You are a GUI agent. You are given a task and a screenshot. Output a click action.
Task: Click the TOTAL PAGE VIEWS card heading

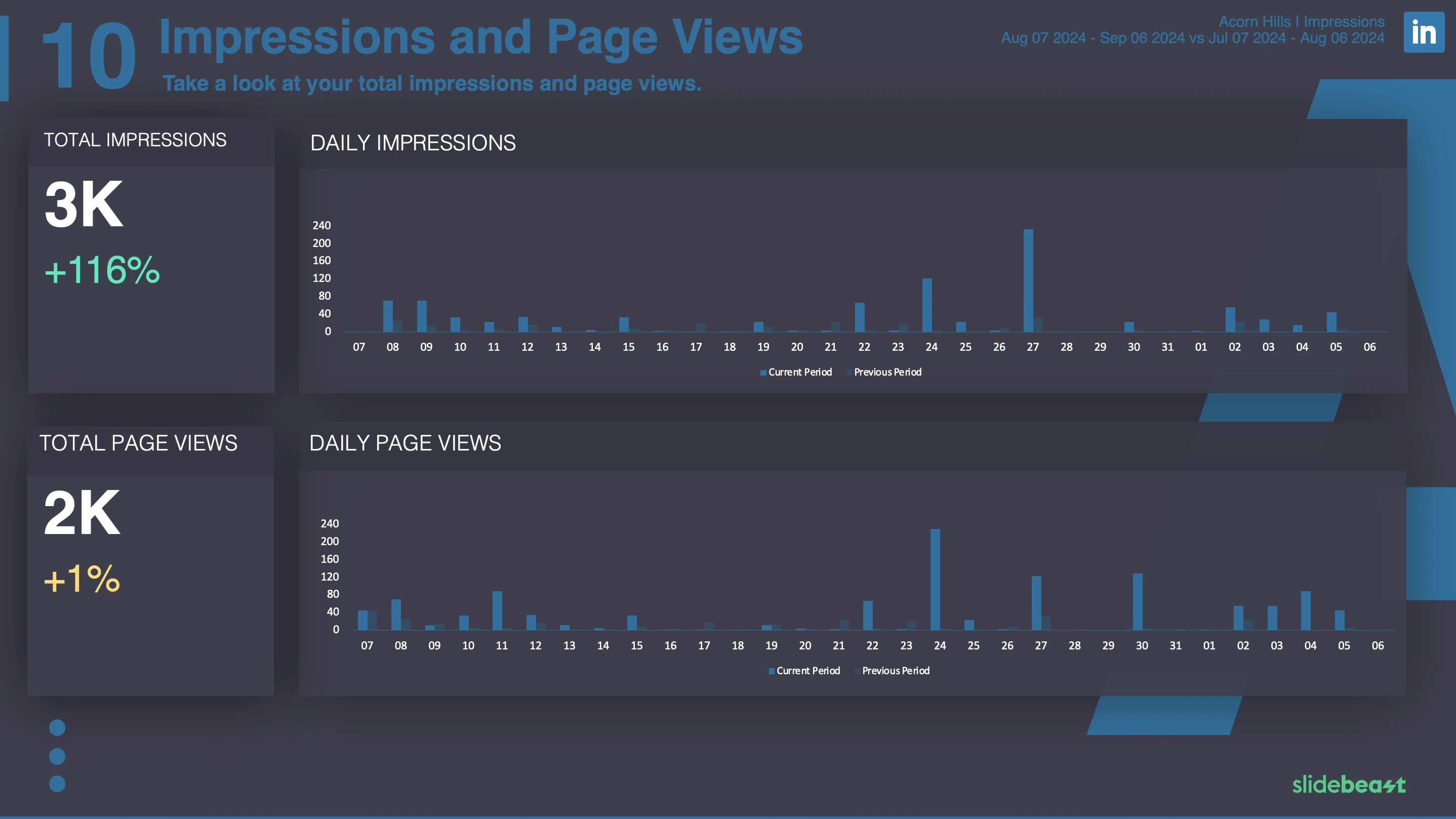point(139,443)
